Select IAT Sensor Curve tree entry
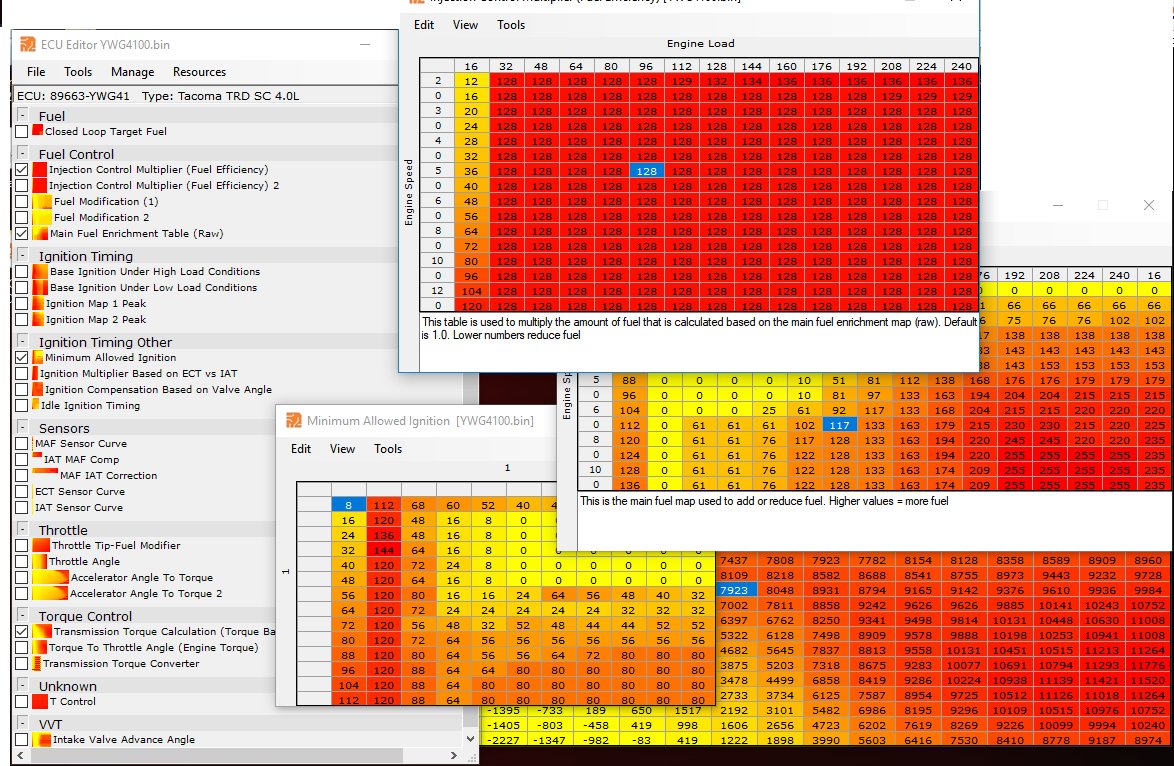 click(79, 508)
